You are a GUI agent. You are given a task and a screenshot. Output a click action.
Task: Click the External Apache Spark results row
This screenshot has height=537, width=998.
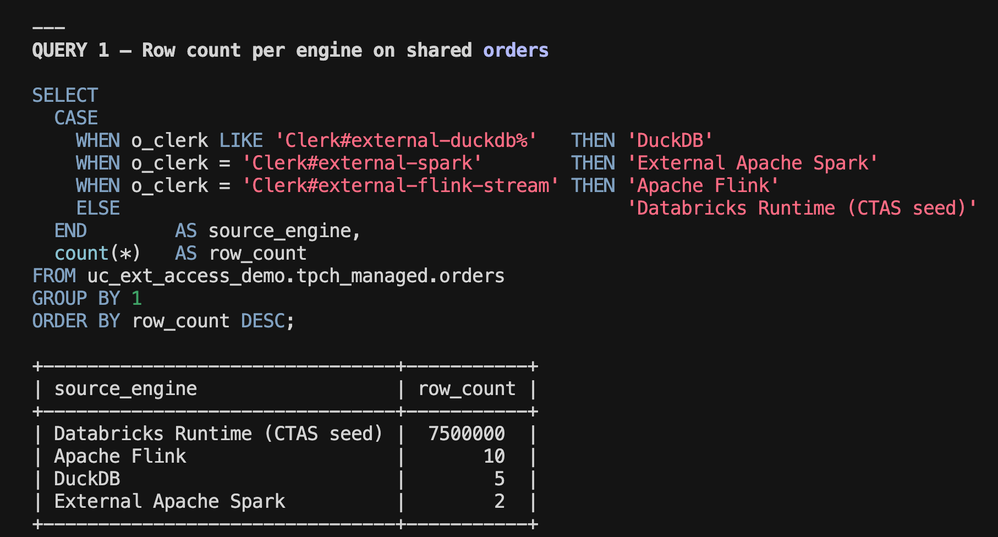coord(285,501)
